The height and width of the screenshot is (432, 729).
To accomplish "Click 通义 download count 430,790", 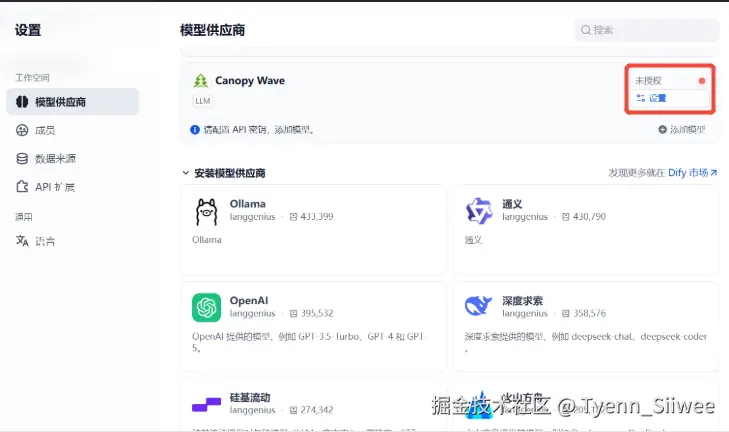I will click(589, 217).
